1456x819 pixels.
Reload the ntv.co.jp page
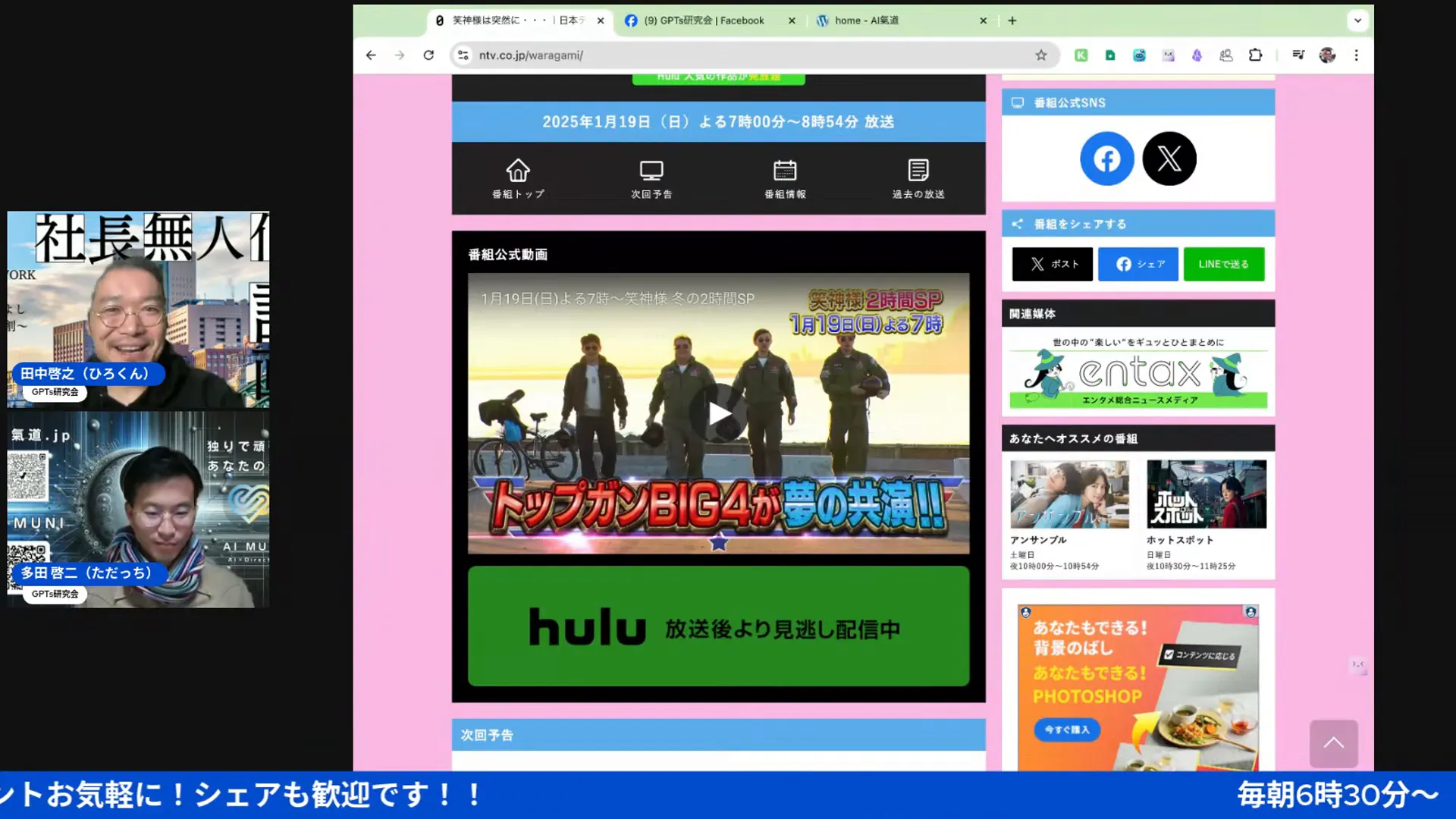click(428, 55)
